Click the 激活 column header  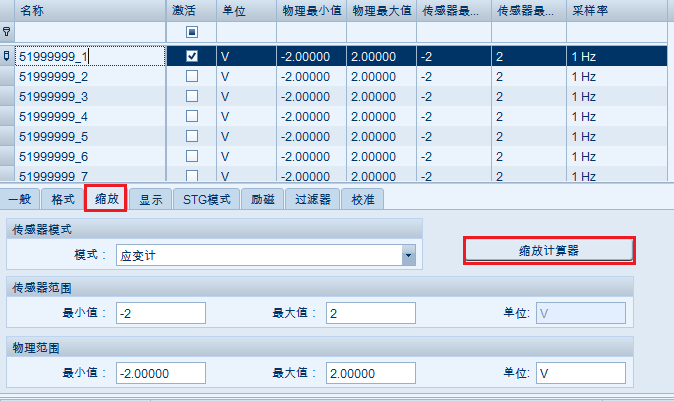click(191, 10)
